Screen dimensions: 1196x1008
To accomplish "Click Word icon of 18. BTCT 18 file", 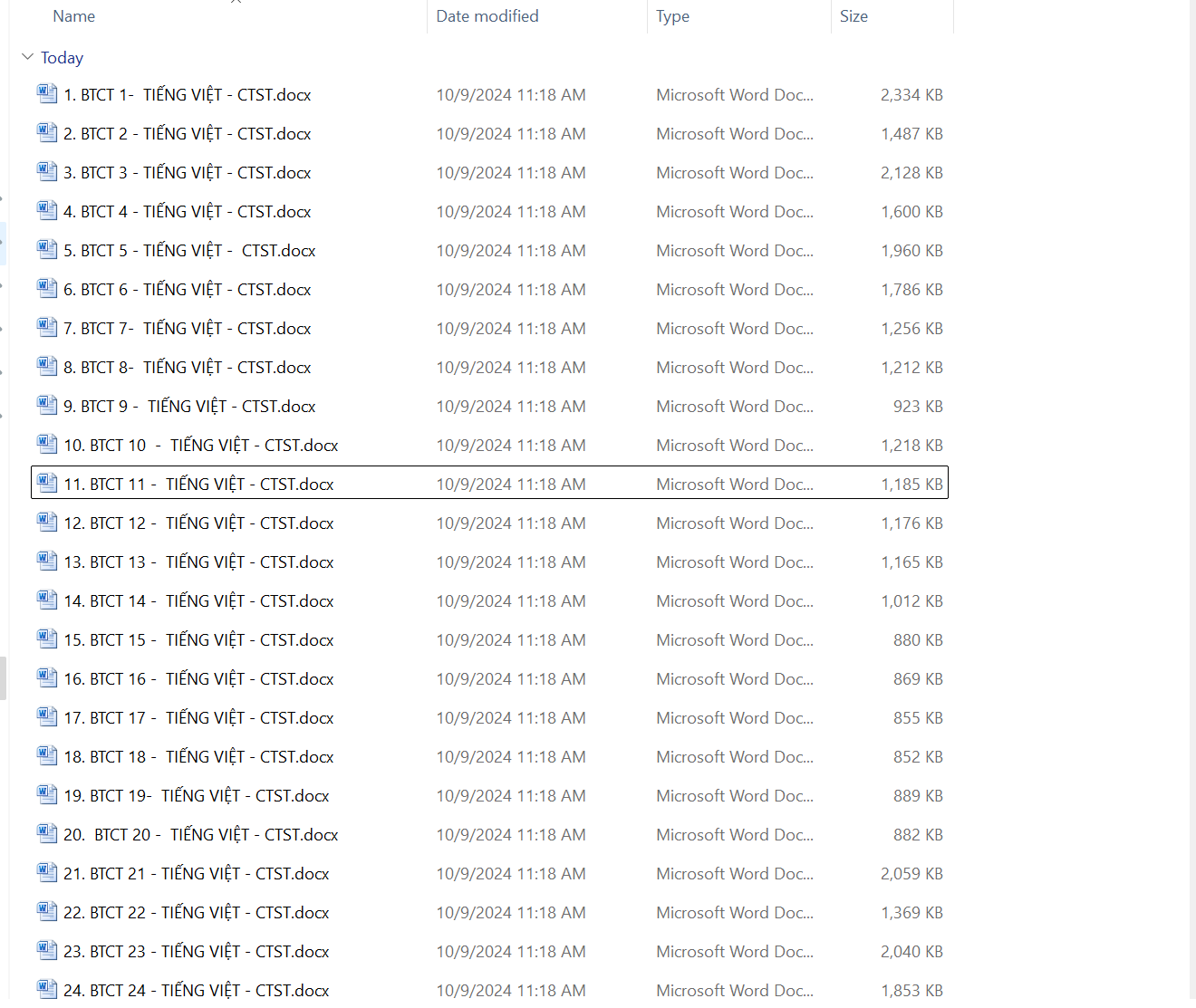I will (x=47, y=755).
